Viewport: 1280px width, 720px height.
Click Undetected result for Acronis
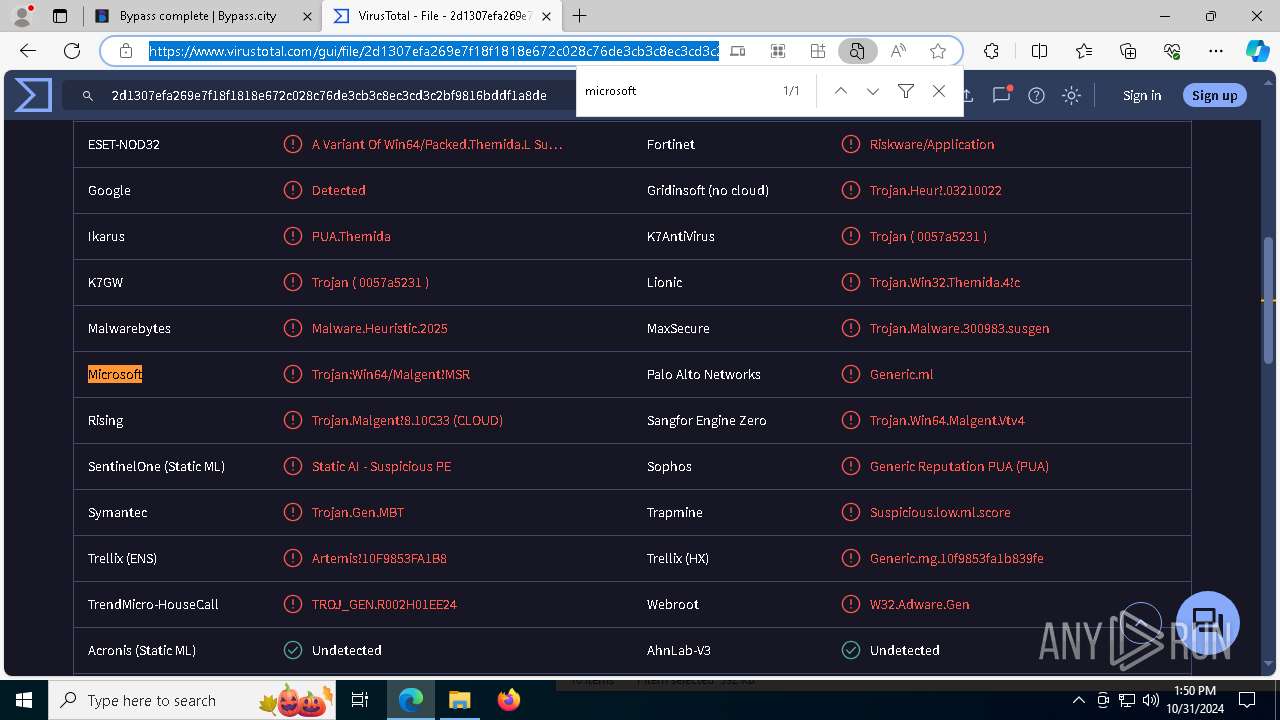point(347,650)
